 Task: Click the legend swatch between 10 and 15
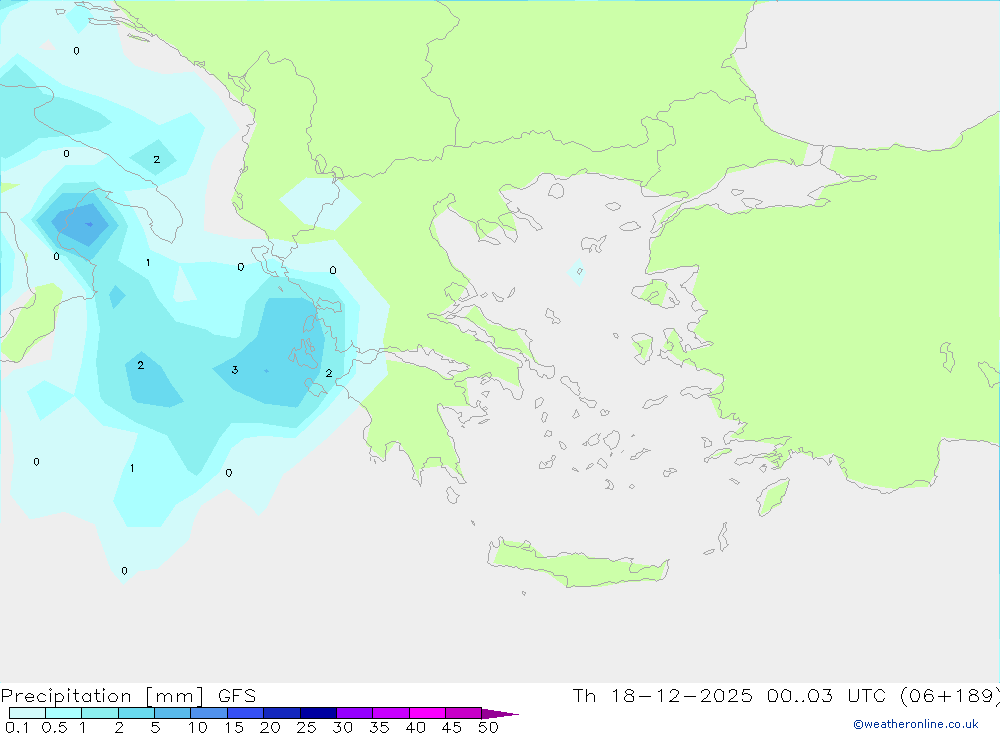[x=209, y=713]
